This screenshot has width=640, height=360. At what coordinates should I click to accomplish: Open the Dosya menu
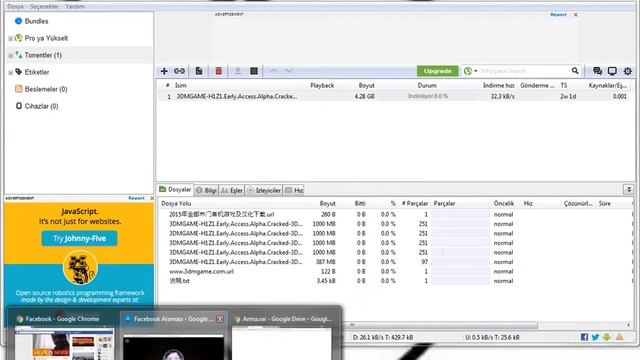tap(15, 7)
